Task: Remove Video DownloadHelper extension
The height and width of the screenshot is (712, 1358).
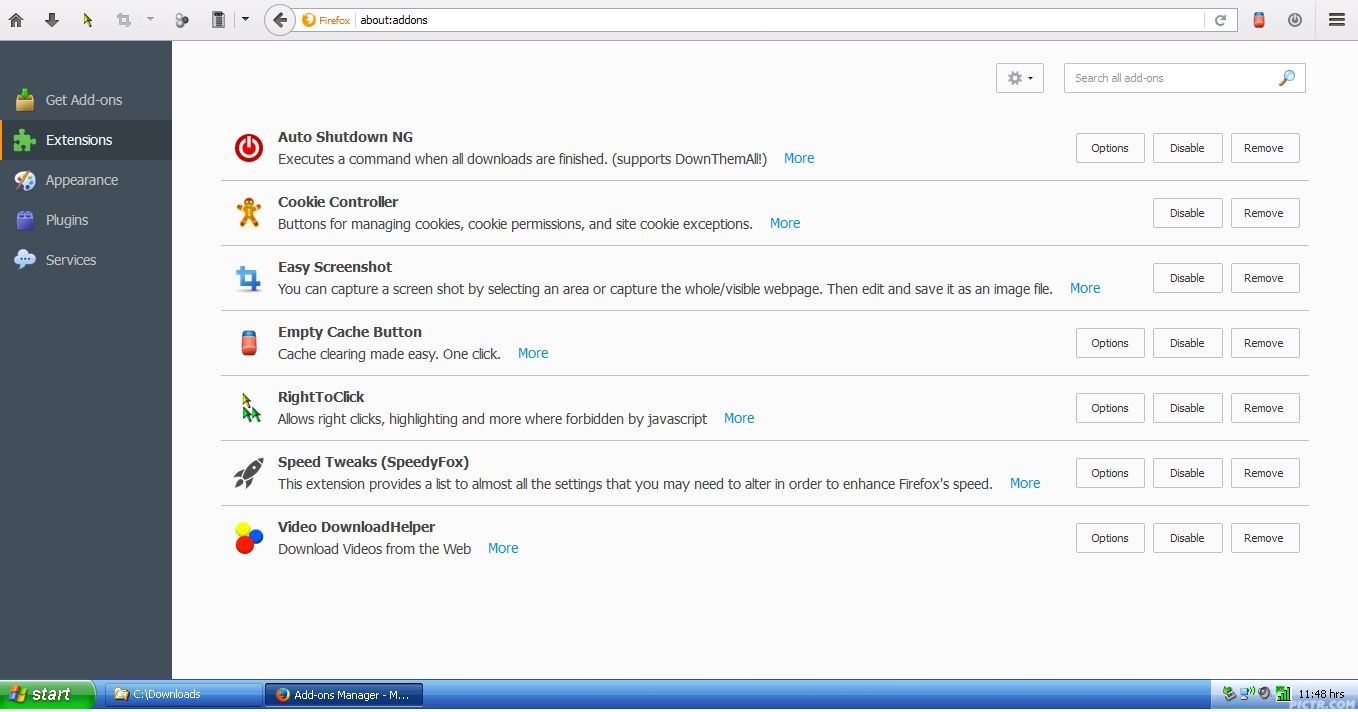Action: 1264,538
